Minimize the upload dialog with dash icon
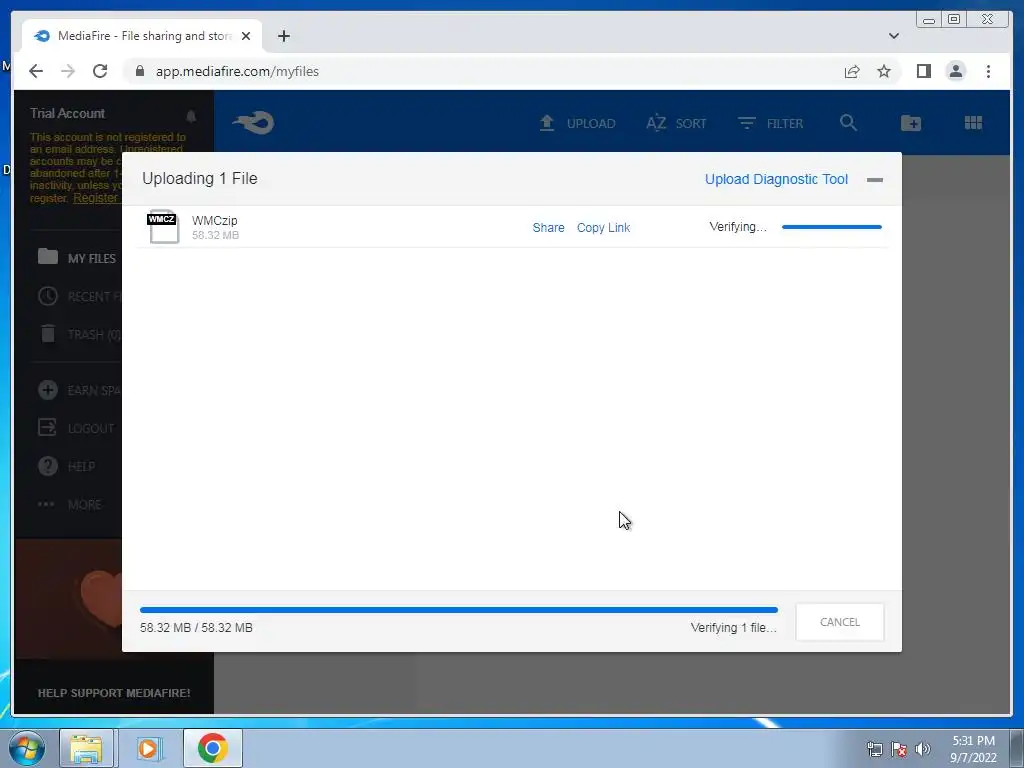Image resolution: width=1024 pixels, height=768 pixels. 874,180
